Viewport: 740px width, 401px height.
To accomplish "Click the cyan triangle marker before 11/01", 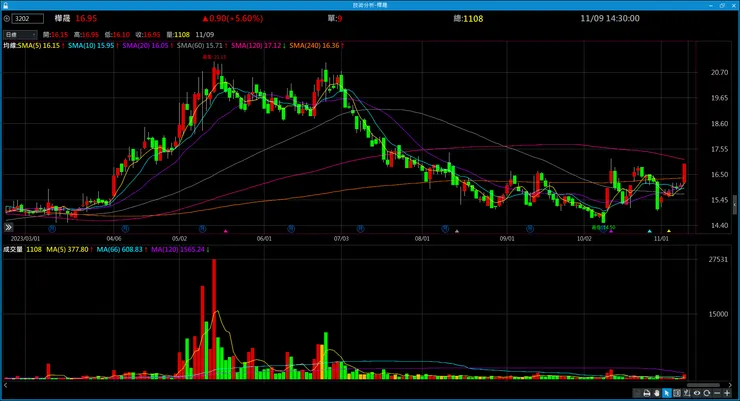I will click(649, 231).
